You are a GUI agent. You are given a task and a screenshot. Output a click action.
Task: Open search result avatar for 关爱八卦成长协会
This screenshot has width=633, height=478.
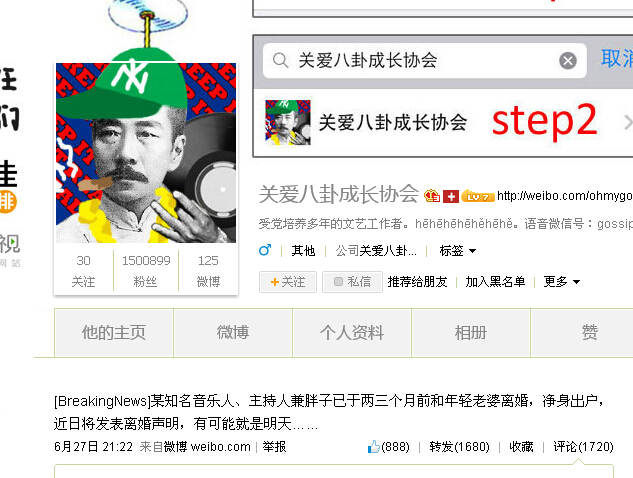288,122
